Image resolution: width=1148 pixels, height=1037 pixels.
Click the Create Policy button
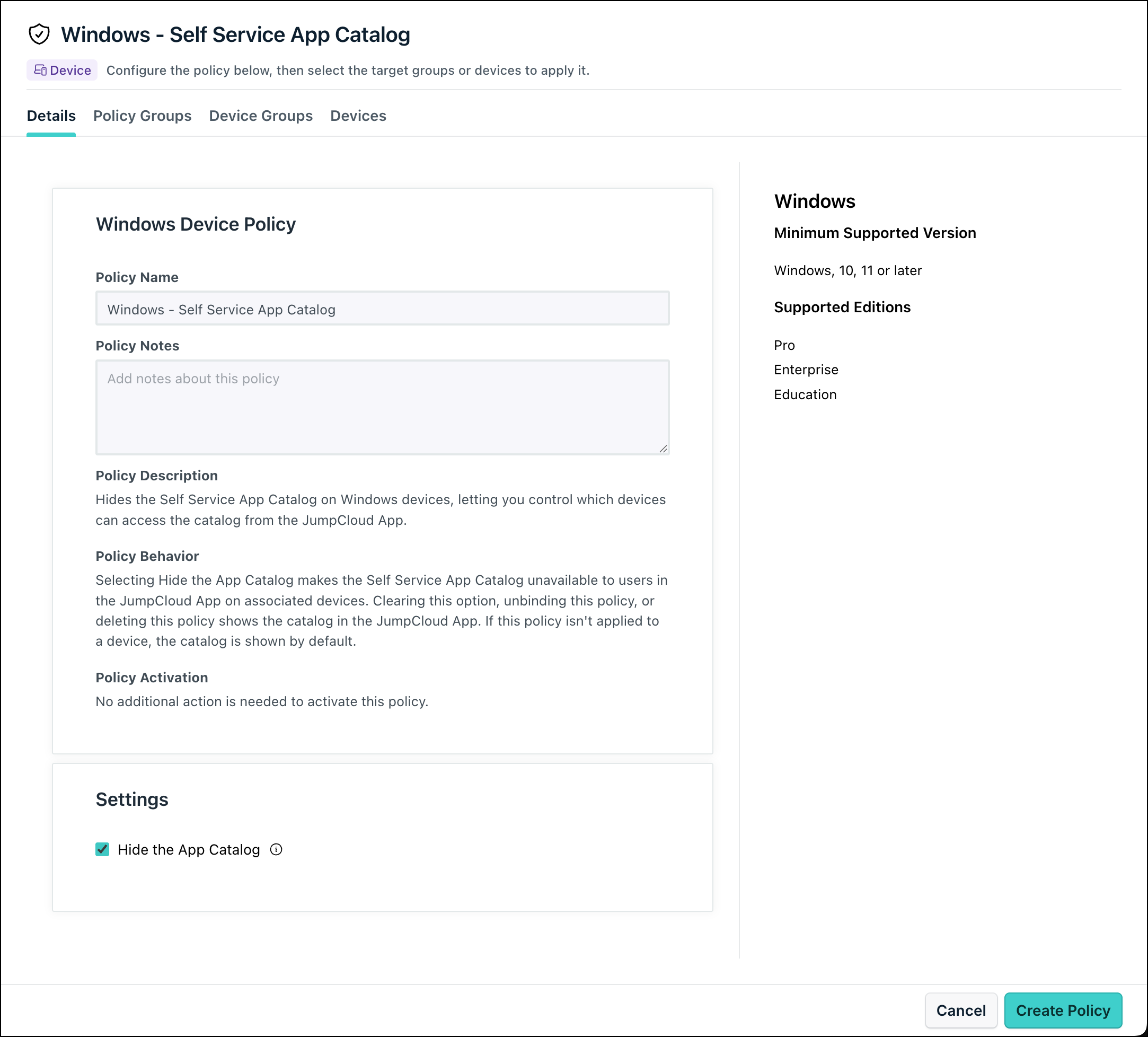coord(1063,1010)
